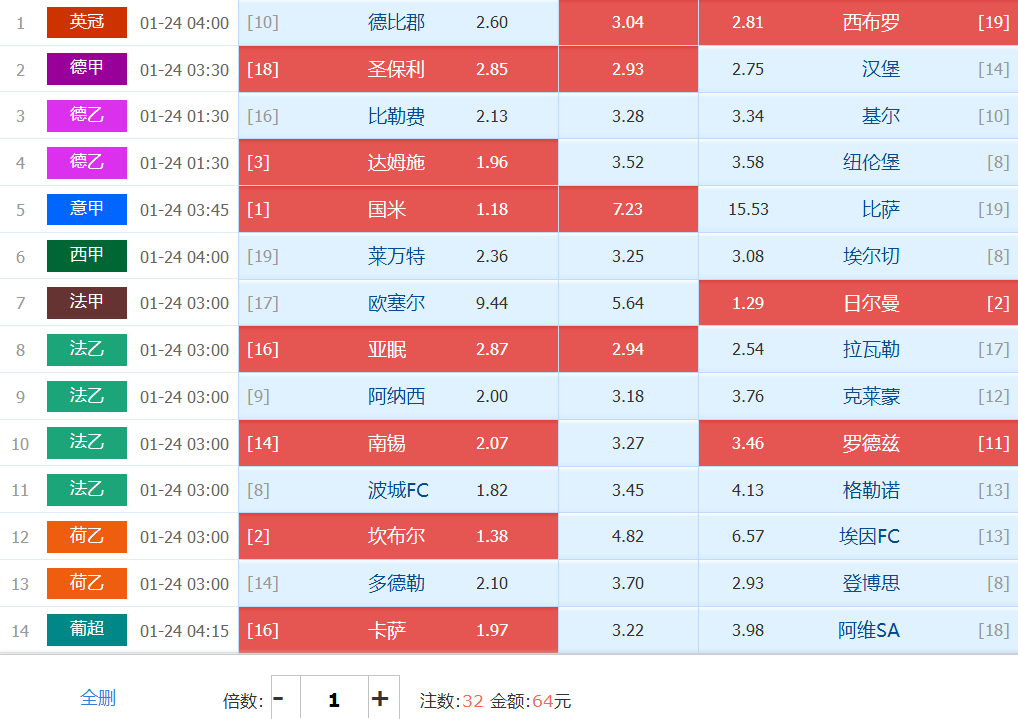Toggle 卡萨 home win odds 1.97
The image size is (1018, 719).
[x=398, y=630]
